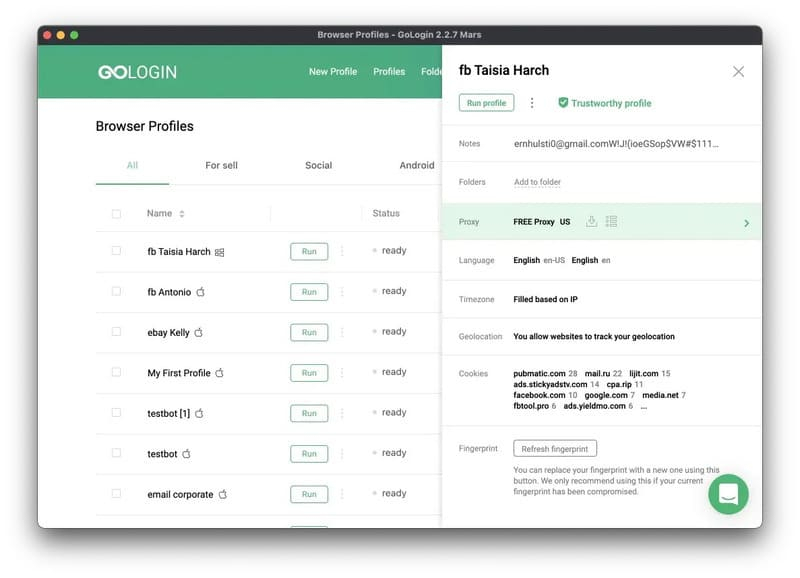This screenshot has height=578, width=800.
Task: Run the My First Profile profile
Action: coord(309,372)
